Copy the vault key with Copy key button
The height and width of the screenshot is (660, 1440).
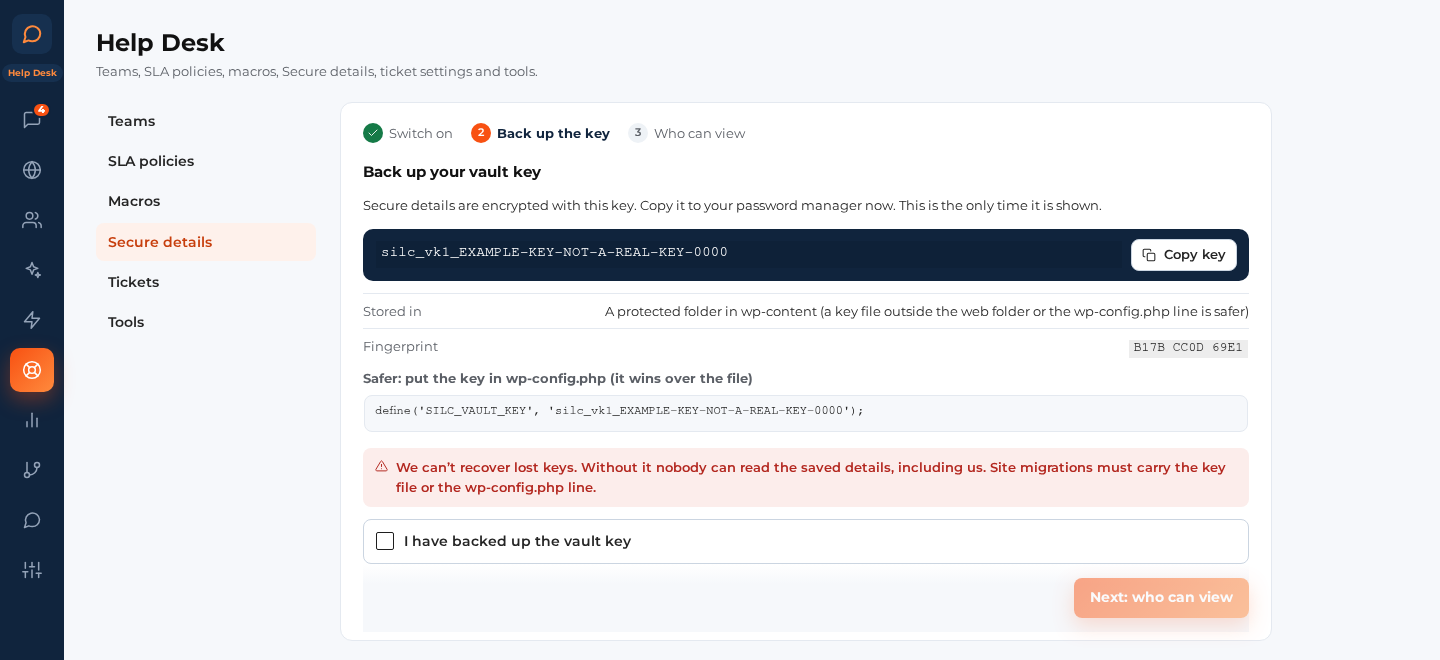(1184, 255)
